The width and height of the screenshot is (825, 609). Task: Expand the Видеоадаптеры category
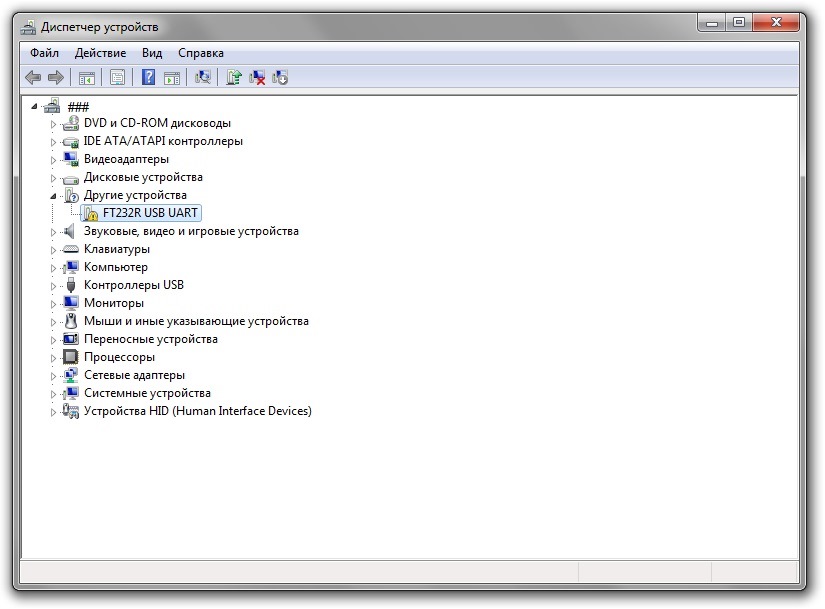coord(53,160)
